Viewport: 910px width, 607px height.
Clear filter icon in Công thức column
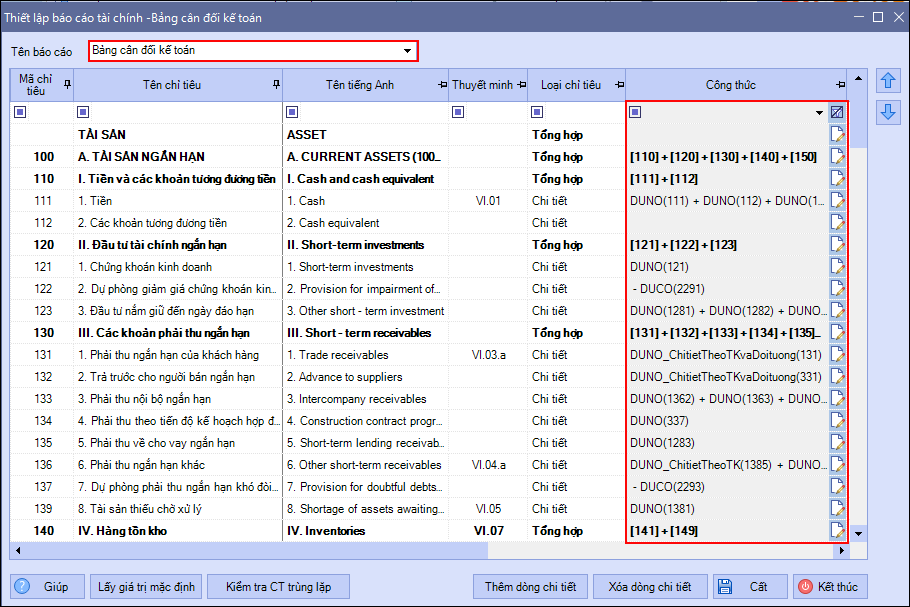click(x=837, y=113)
